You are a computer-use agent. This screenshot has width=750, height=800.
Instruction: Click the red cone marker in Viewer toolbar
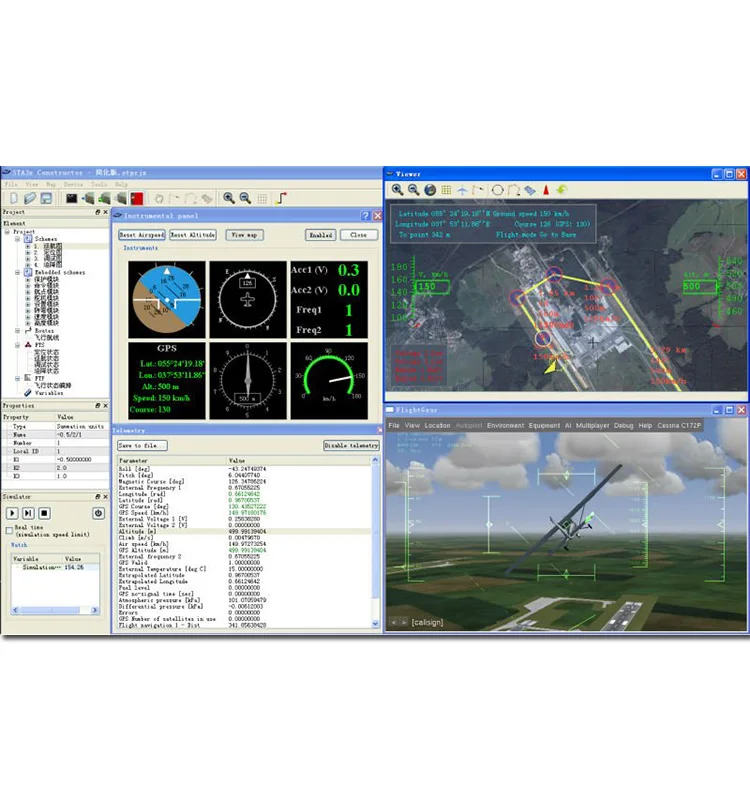(546, 190)
